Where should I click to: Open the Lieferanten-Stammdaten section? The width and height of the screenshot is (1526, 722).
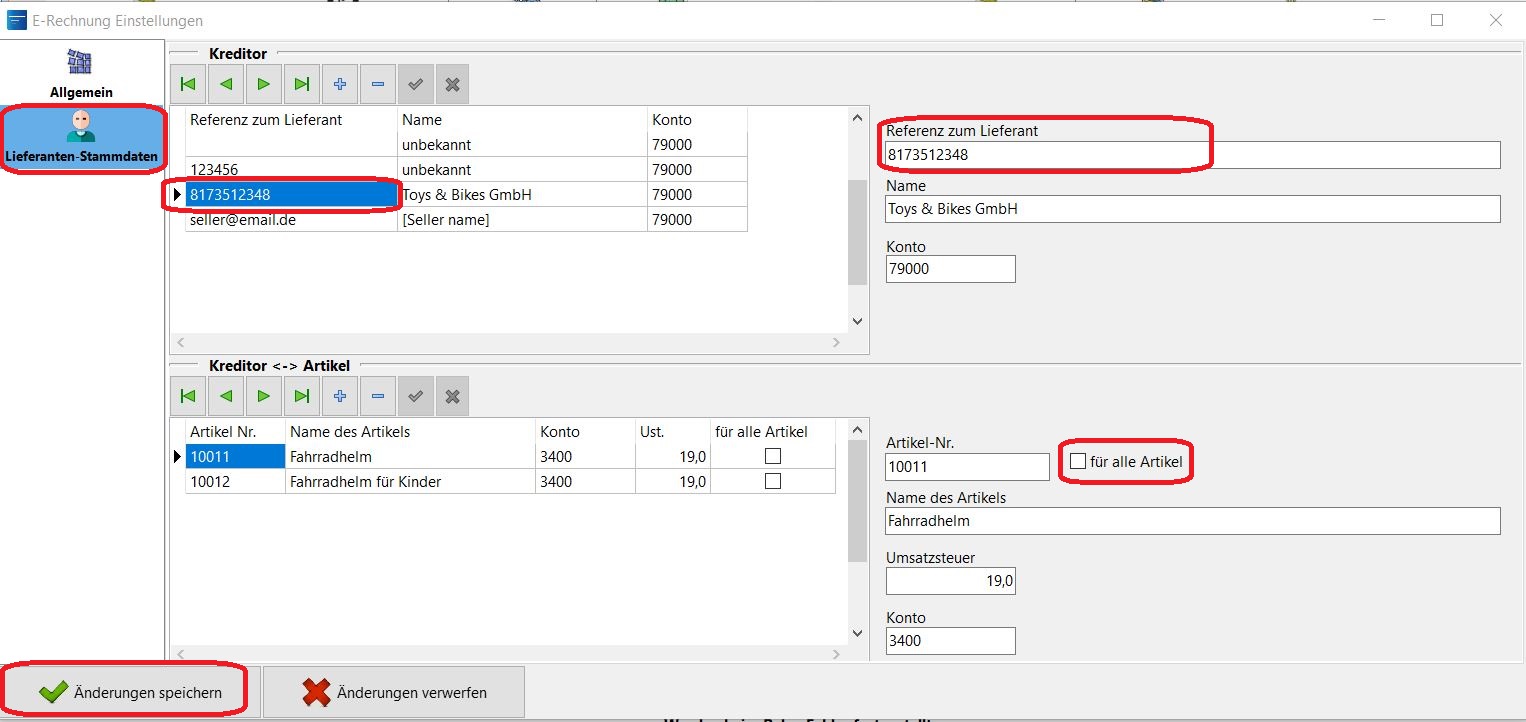(81, 138)
